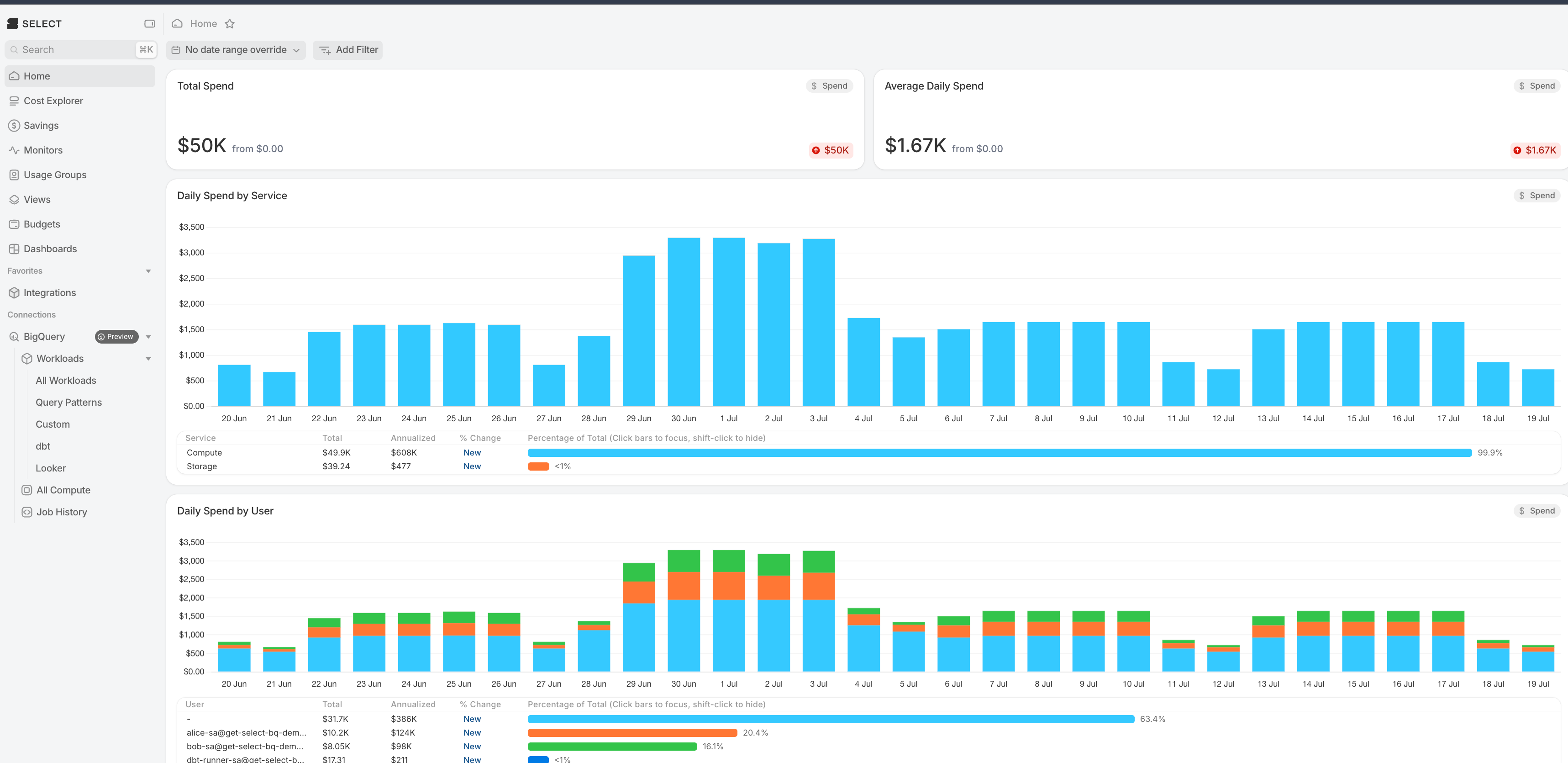Open Job History
Image resolution: width=1568 pixels, height=763 pixels.
pyautogui.click(x=62, y=512)
